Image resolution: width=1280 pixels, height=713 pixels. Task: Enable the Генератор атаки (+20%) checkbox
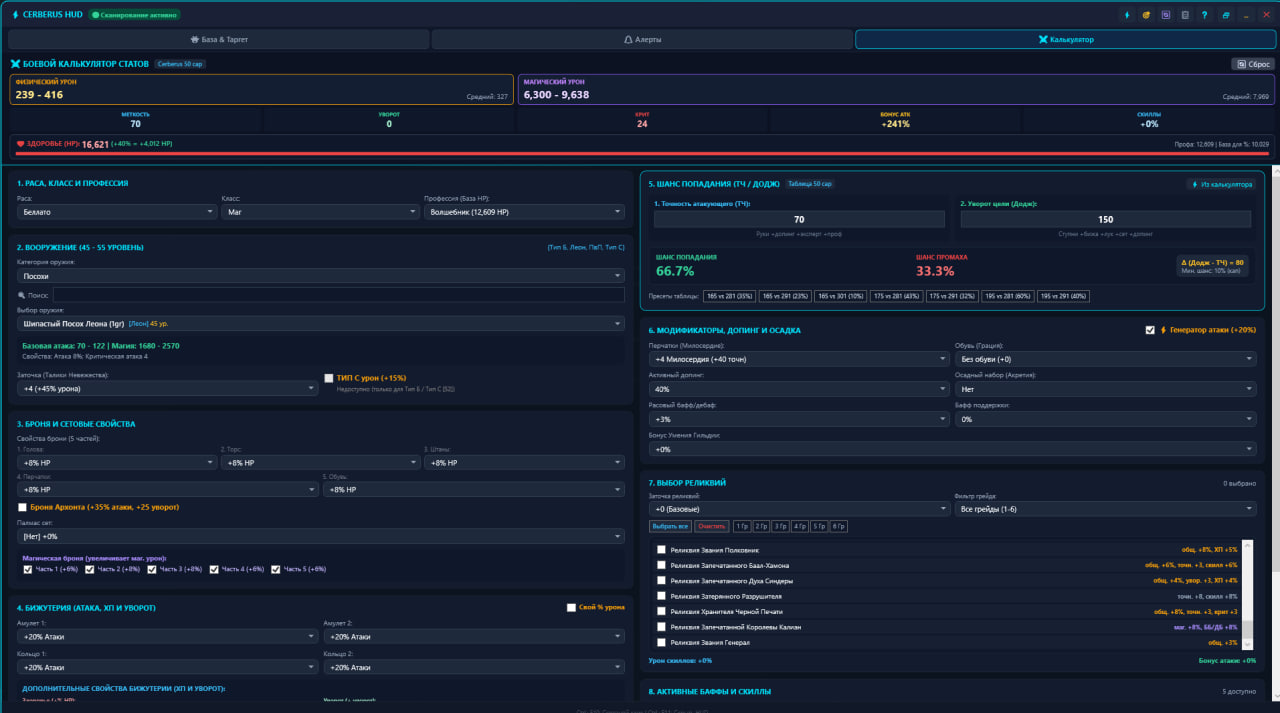1150,330
